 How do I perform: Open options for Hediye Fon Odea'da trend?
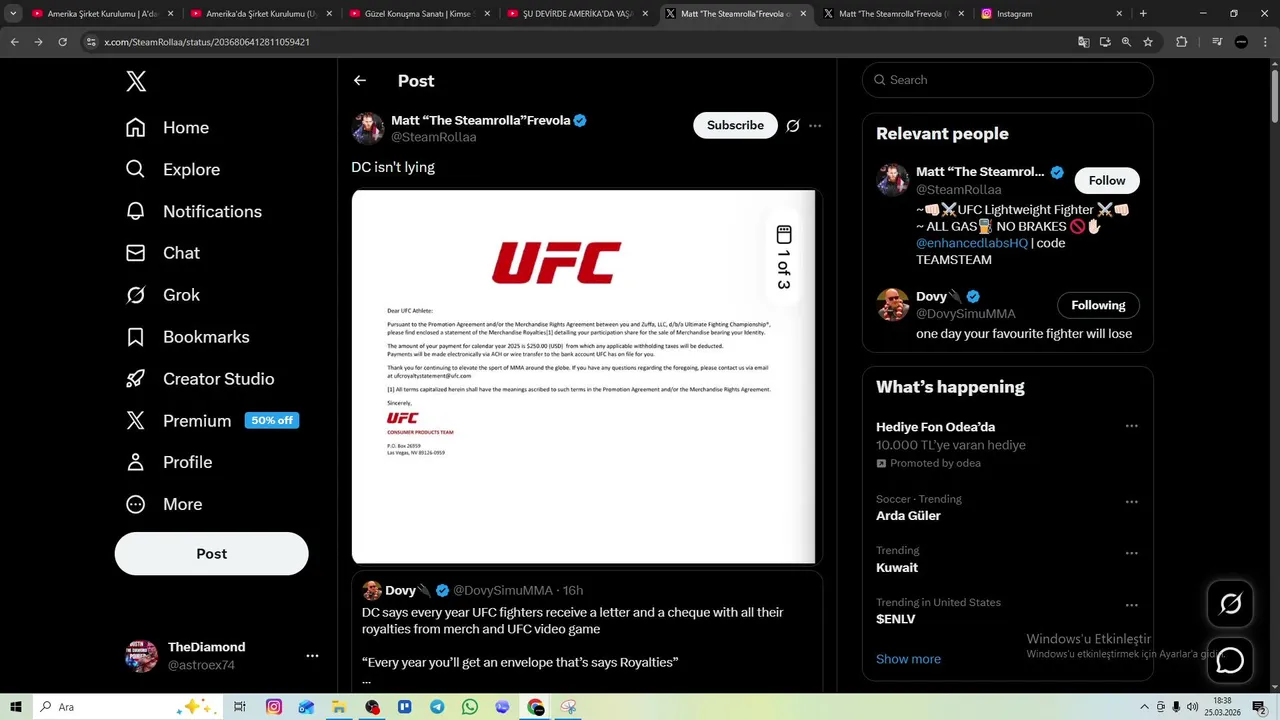point(1131,426)
